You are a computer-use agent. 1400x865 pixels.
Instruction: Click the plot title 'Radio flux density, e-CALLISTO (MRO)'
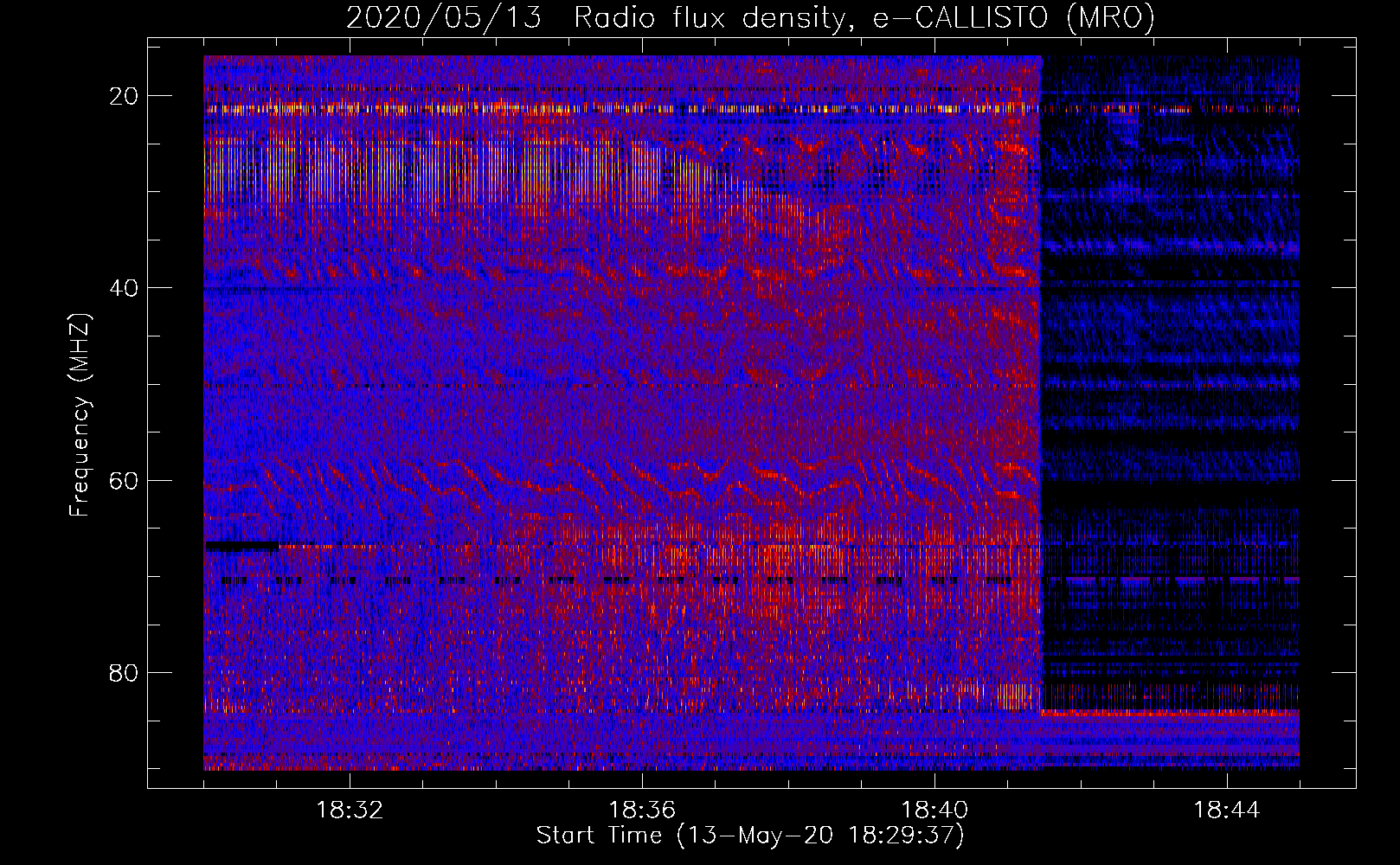864,18
